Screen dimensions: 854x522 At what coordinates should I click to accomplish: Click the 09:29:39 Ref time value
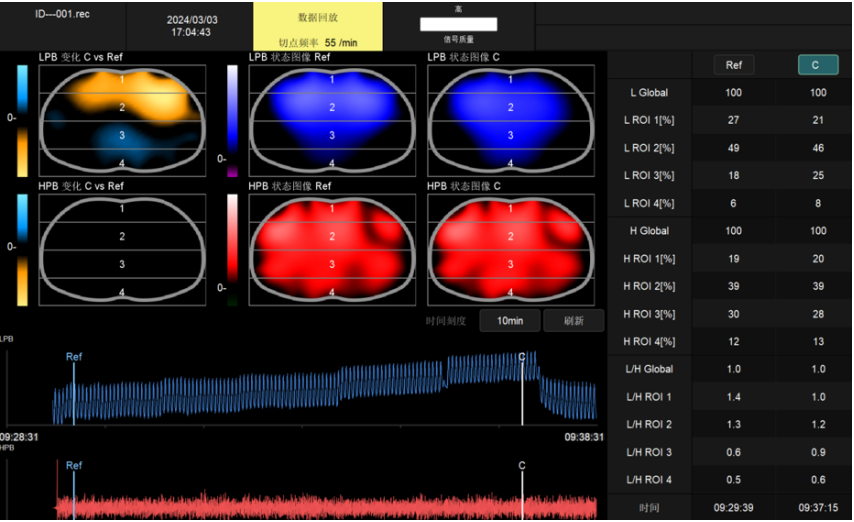point(733,508)
